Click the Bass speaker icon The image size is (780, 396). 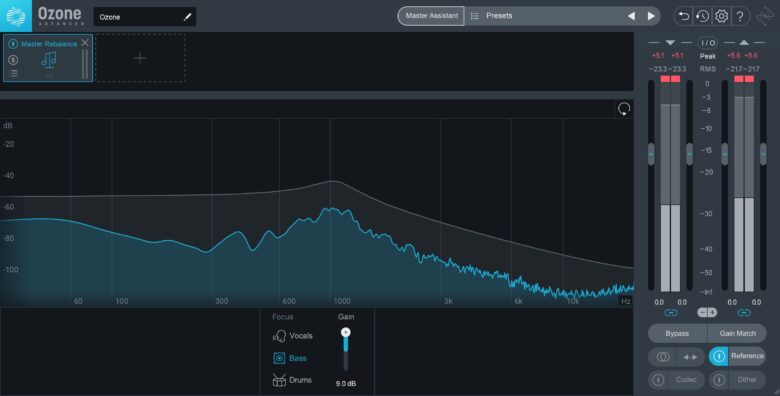[x=279, y=358]
